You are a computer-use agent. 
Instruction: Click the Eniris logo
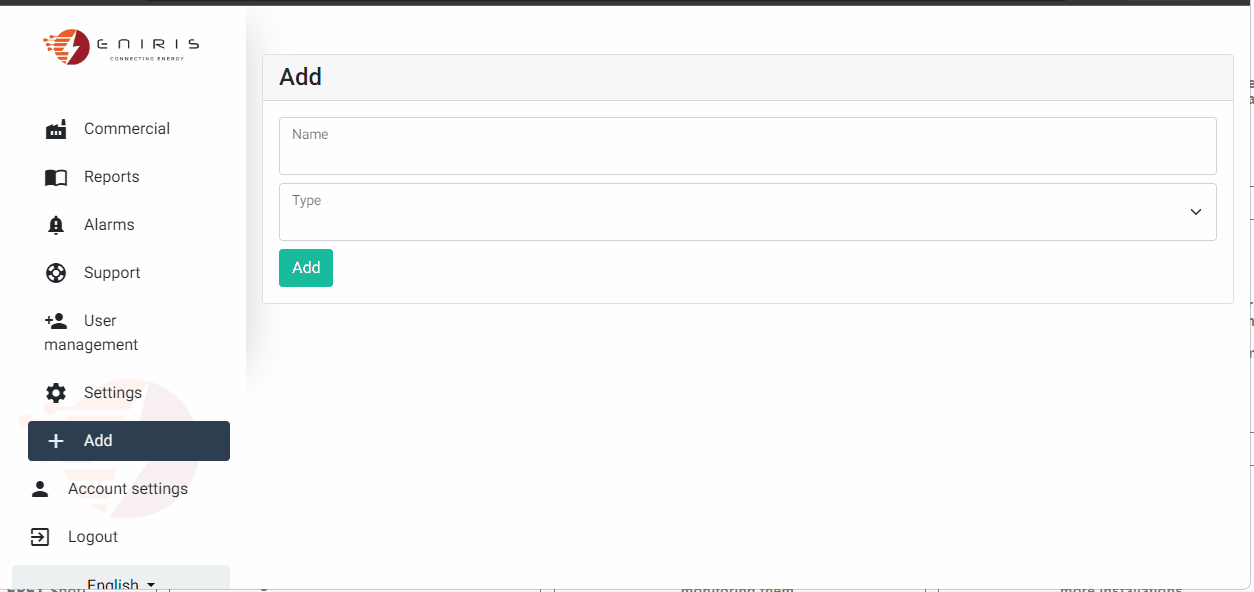(x=121, y=46)
